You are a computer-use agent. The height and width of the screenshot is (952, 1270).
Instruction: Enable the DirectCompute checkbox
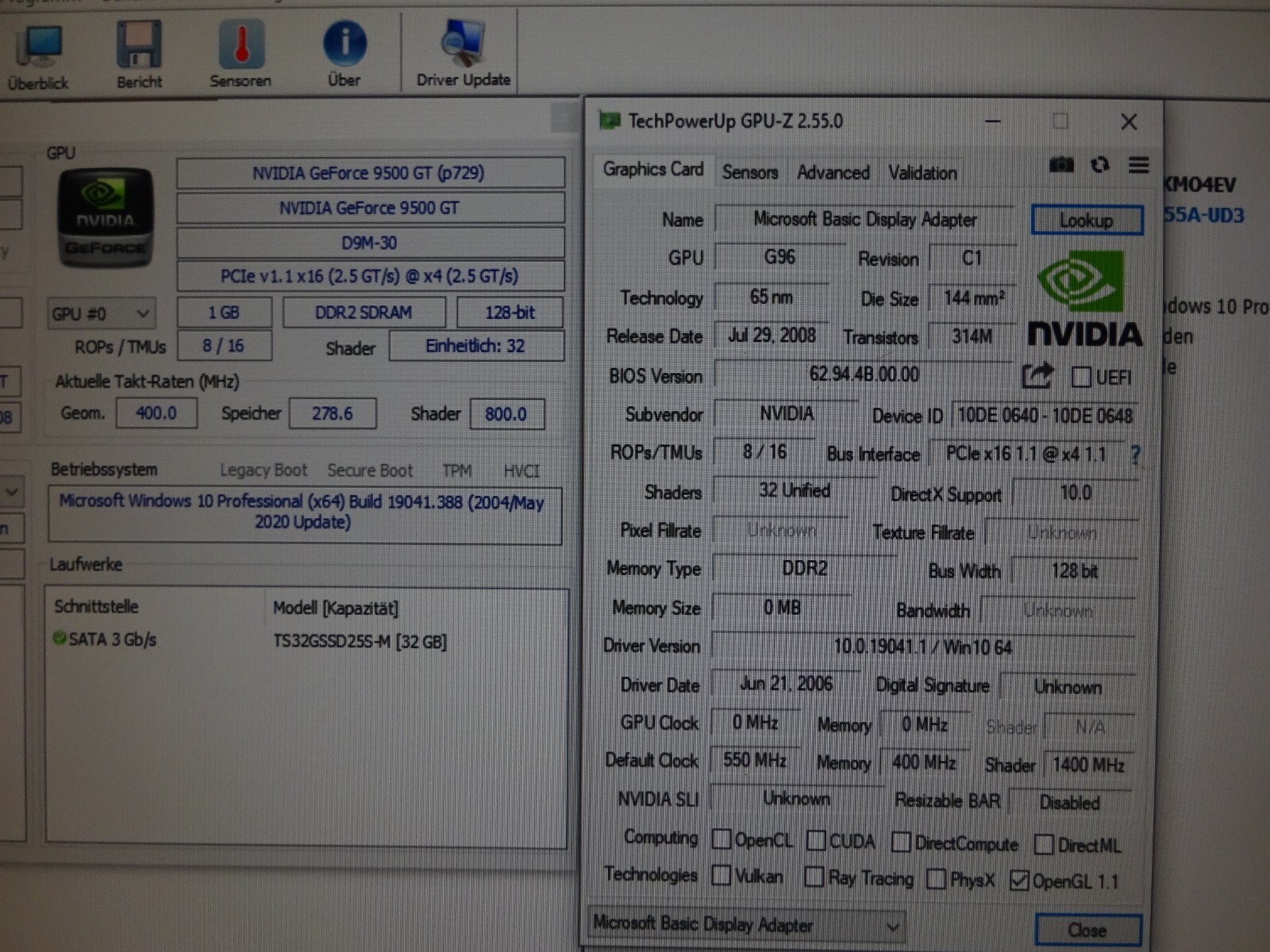(x=901, y=842)
